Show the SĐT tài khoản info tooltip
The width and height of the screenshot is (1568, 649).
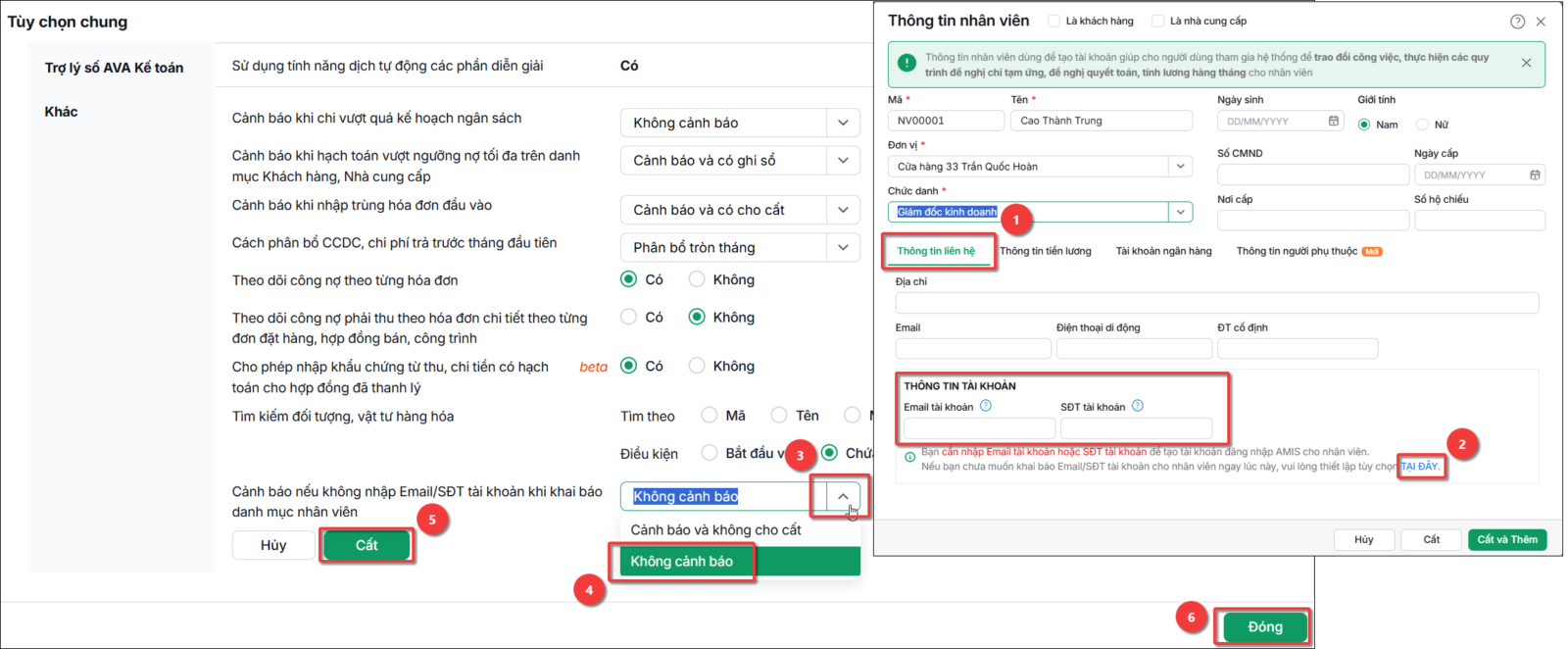coord(1138,406)
